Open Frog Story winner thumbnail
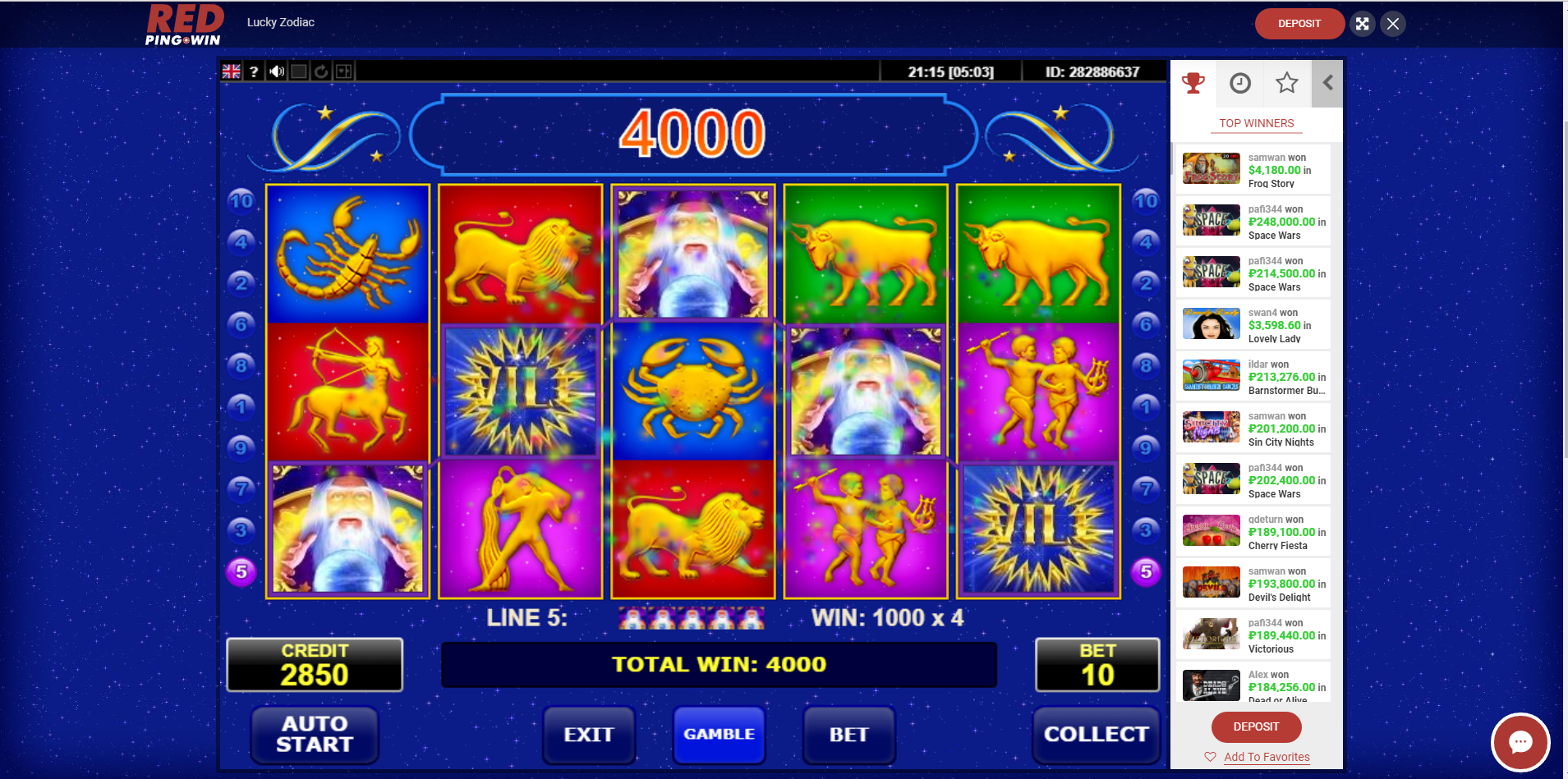 point(1212,168)
